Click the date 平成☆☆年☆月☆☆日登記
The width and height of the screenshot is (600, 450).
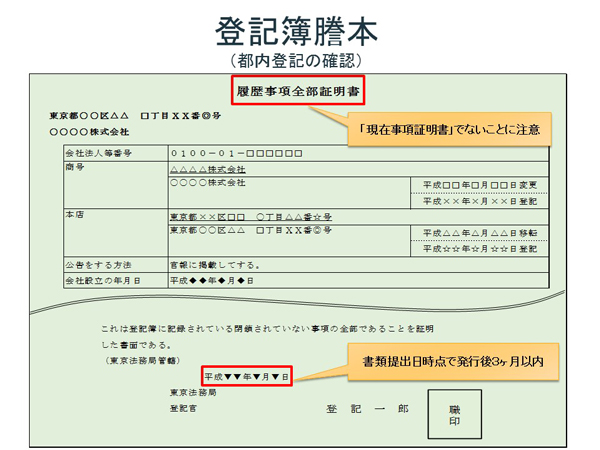[480, 249]
